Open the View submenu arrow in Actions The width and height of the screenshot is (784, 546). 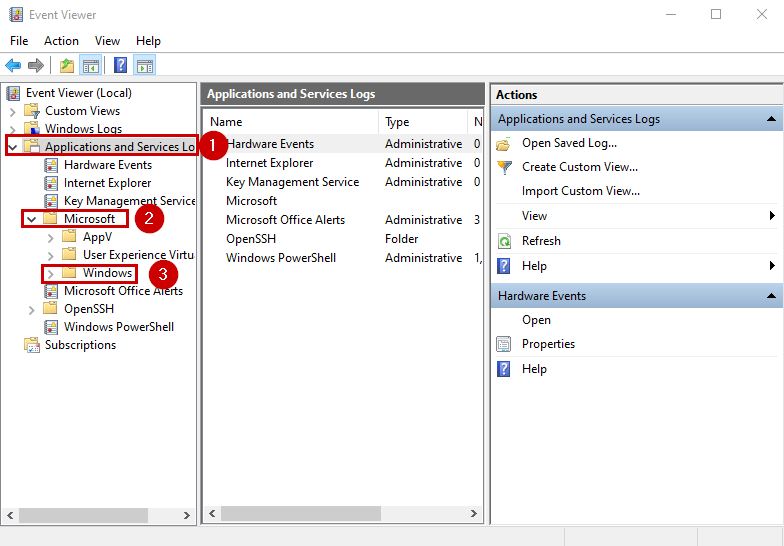(772, 216)
